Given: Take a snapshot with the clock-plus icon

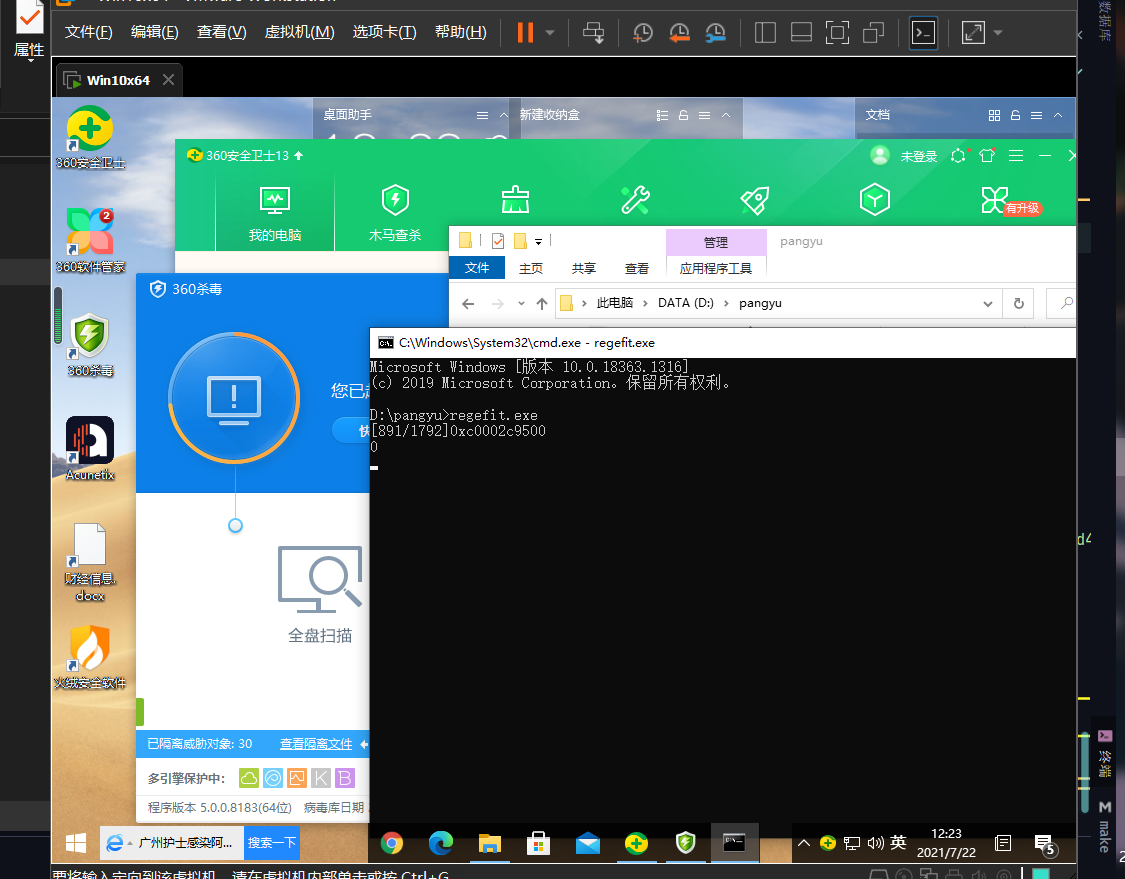Looking at the screenshot, I should 642,32.
